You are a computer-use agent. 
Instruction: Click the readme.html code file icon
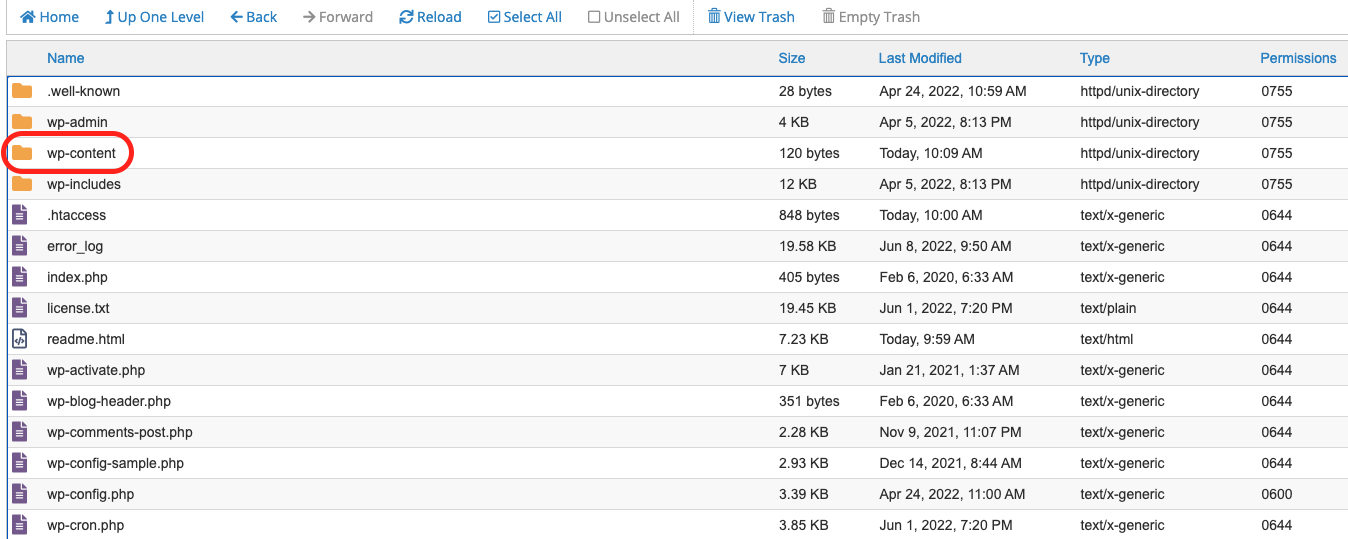tap(19, 339)
